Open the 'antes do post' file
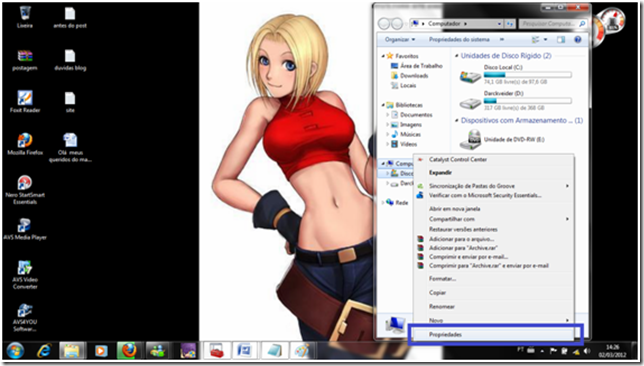Viewport: 644px width, 366px height. (70, 17)
